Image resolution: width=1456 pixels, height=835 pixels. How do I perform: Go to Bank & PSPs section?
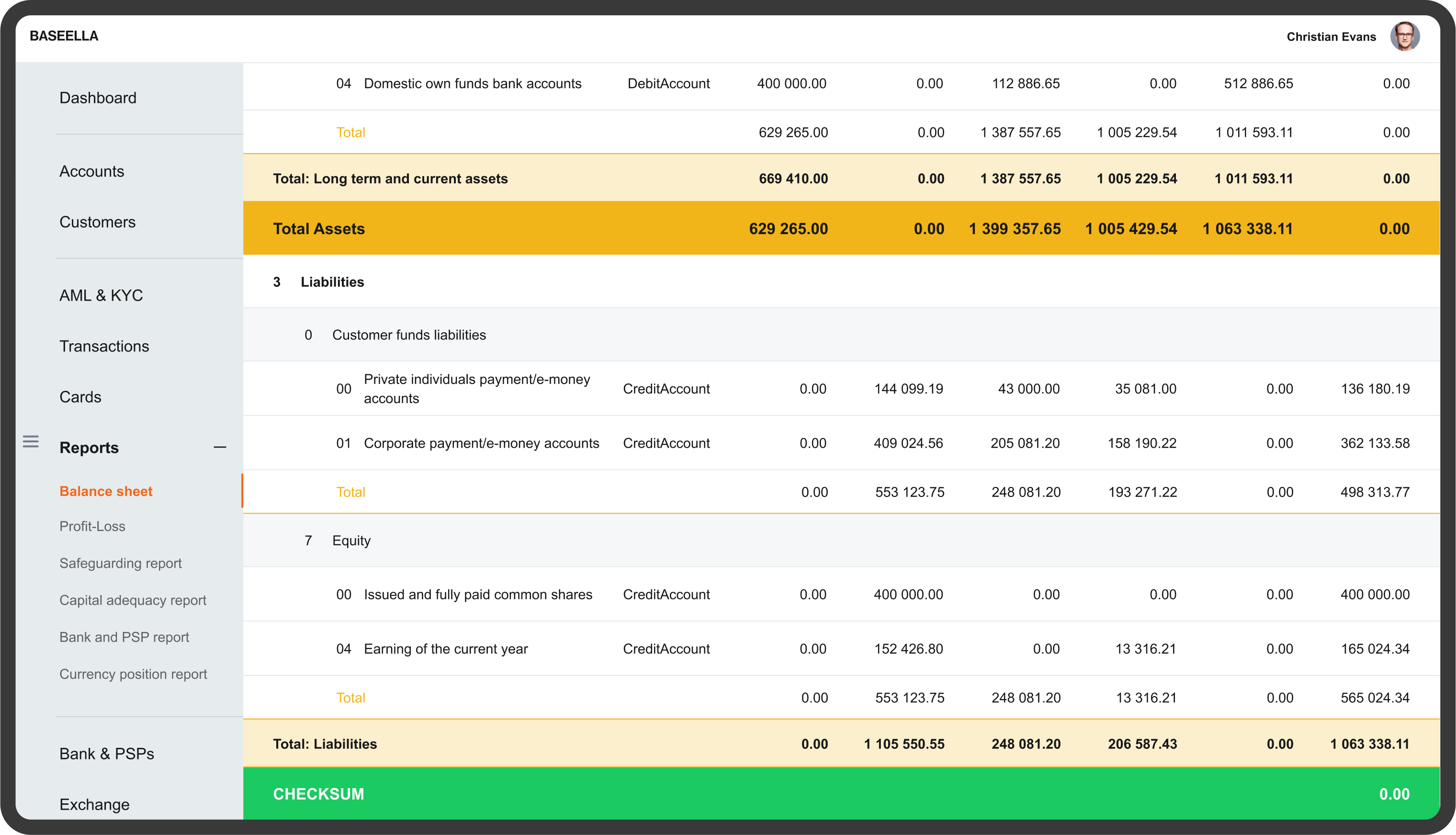click(107, 754)
